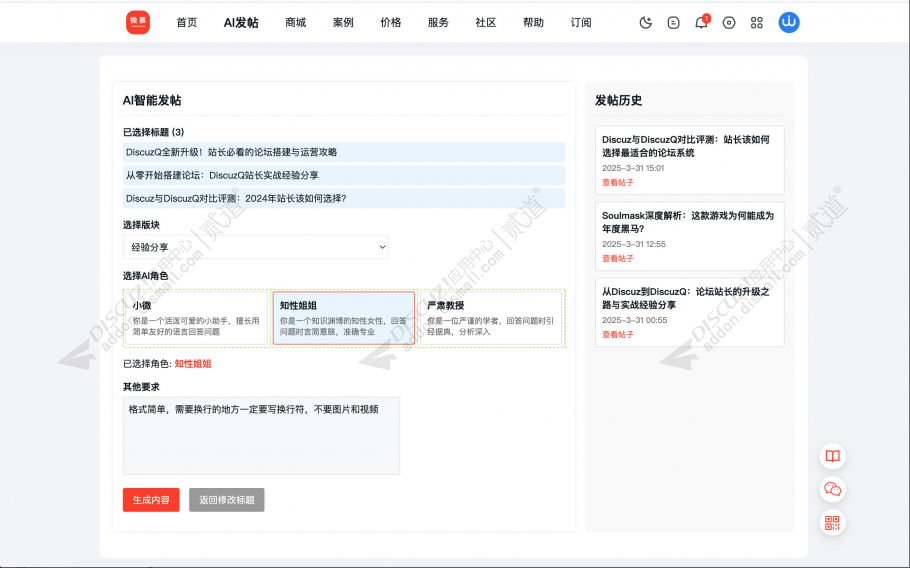Open the 案例 nav item

coord(343,23)
